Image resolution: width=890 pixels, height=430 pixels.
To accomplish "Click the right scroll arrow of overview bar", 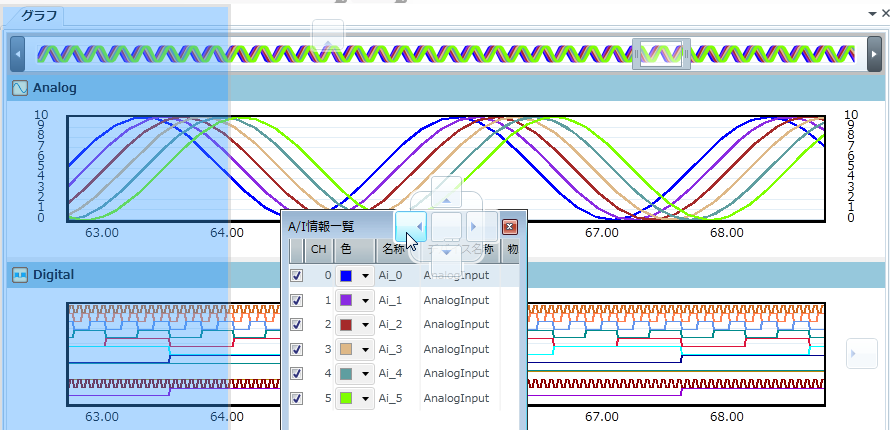I will point(875,53).
